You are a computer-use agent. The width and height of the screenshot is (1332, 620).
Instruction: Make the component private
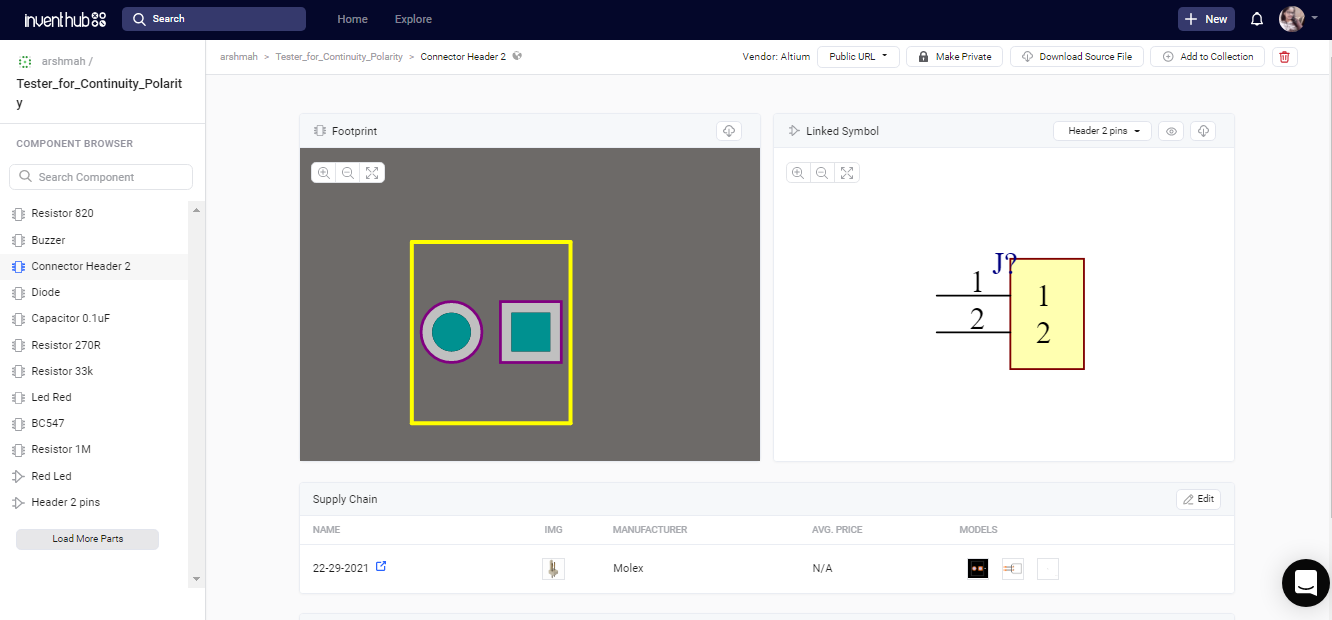pos(954,57)
